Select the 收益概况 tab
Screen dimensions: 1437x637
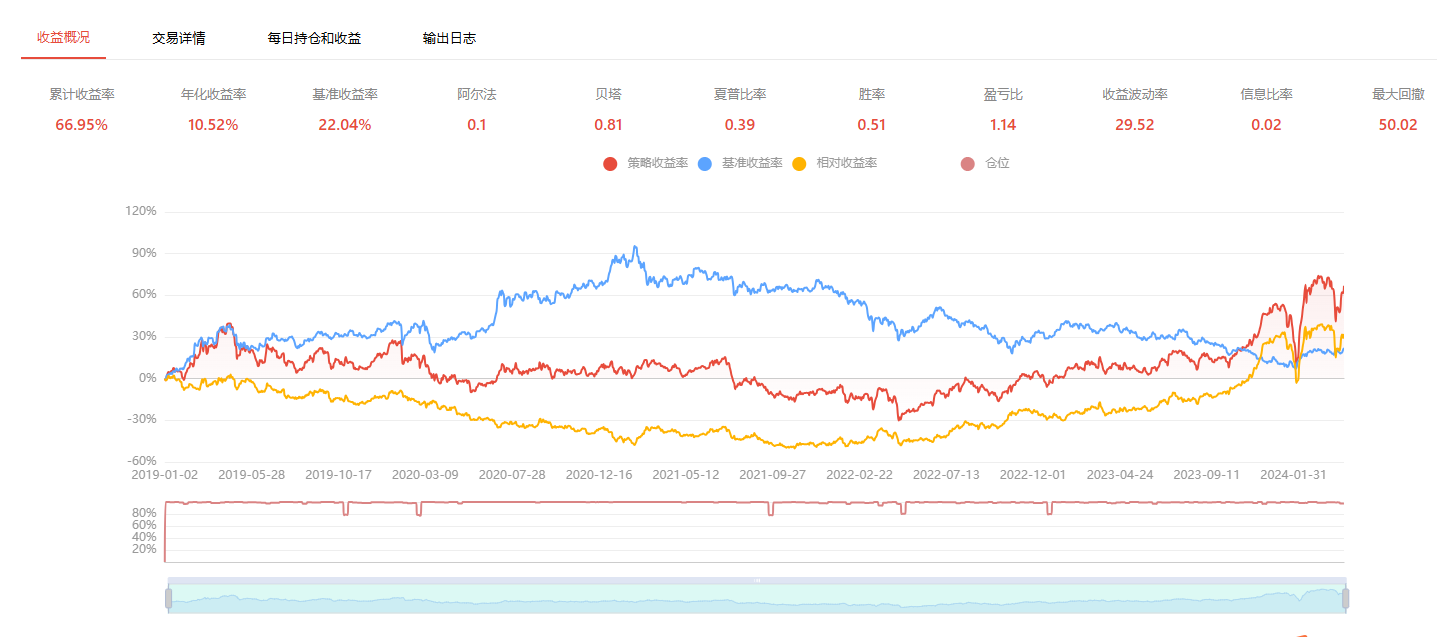(63, 38)
